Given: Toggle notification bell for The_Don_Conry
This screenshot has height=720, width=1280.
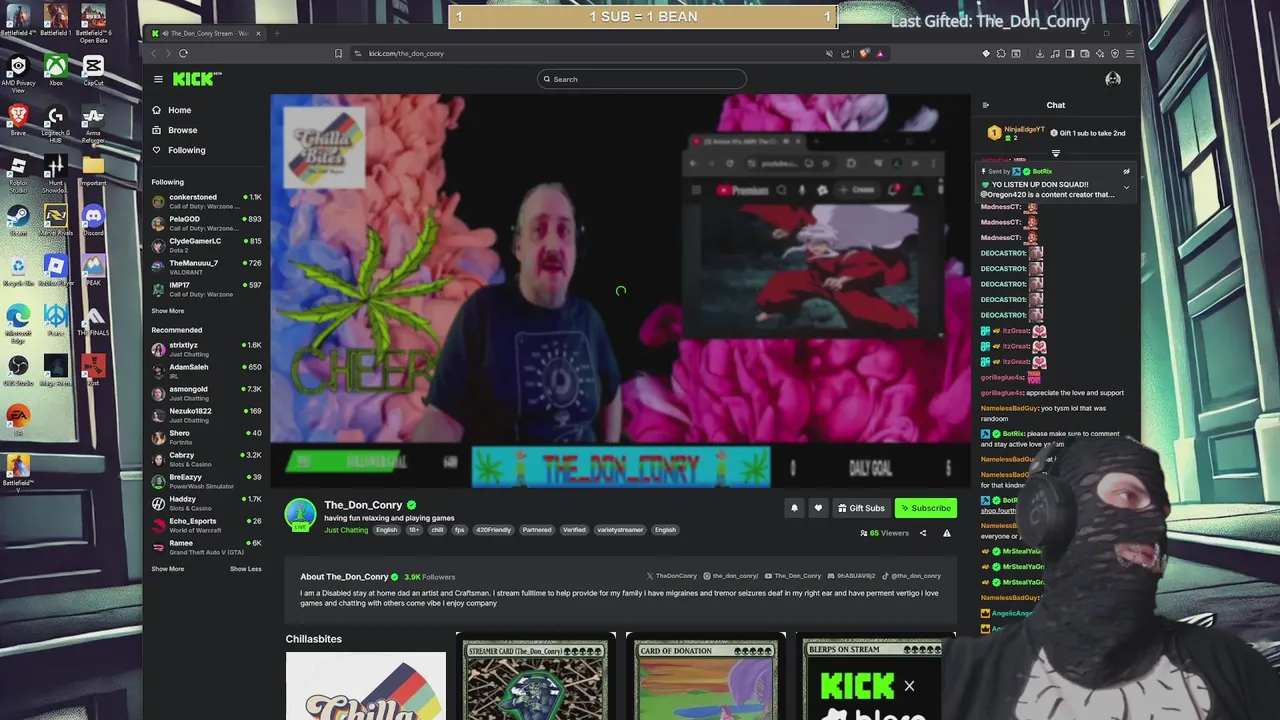Looking at the screenshot, I should pos(794,508).
